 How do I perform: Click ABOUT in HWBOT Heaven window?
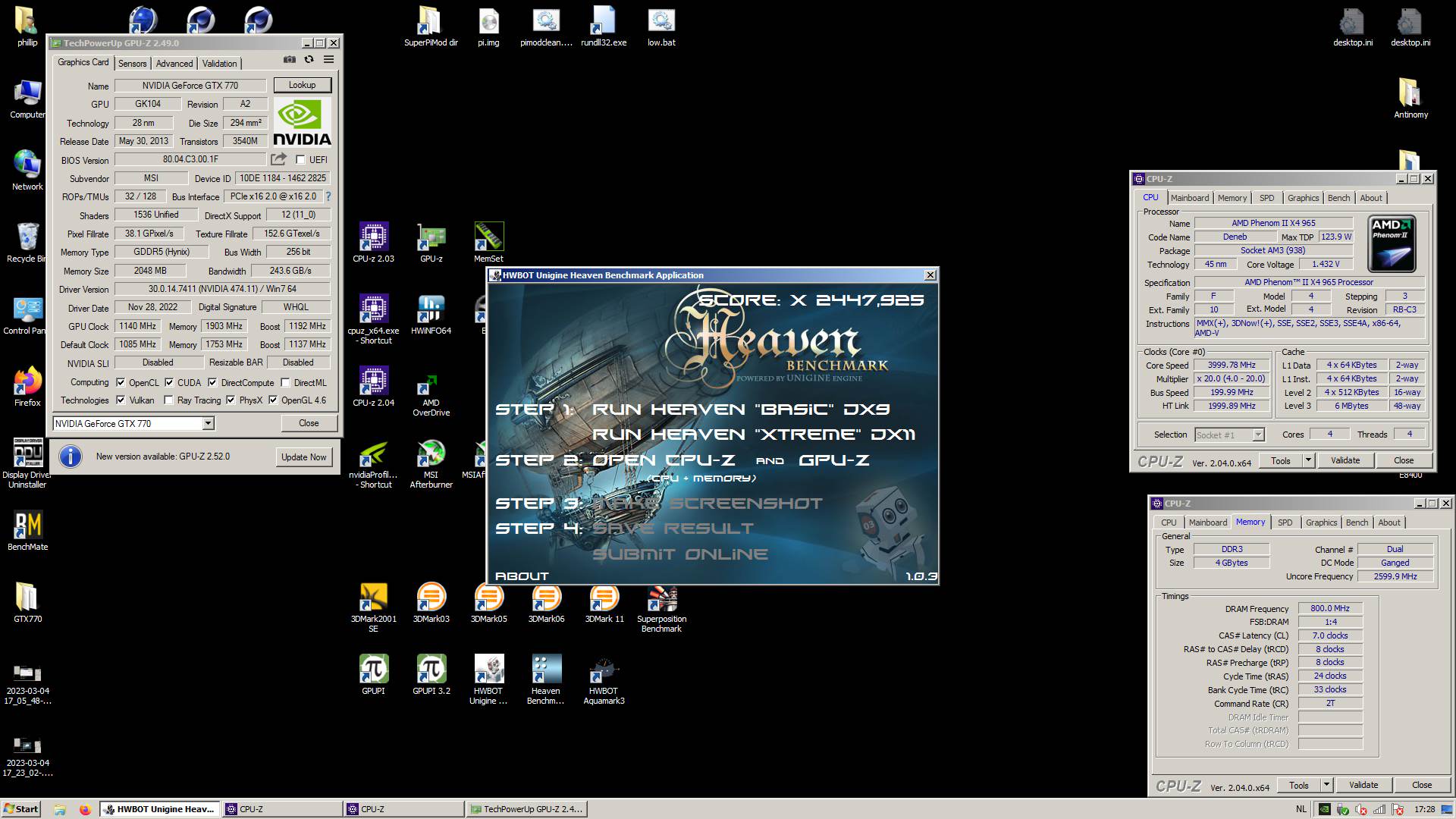click(x=522, y=576)
